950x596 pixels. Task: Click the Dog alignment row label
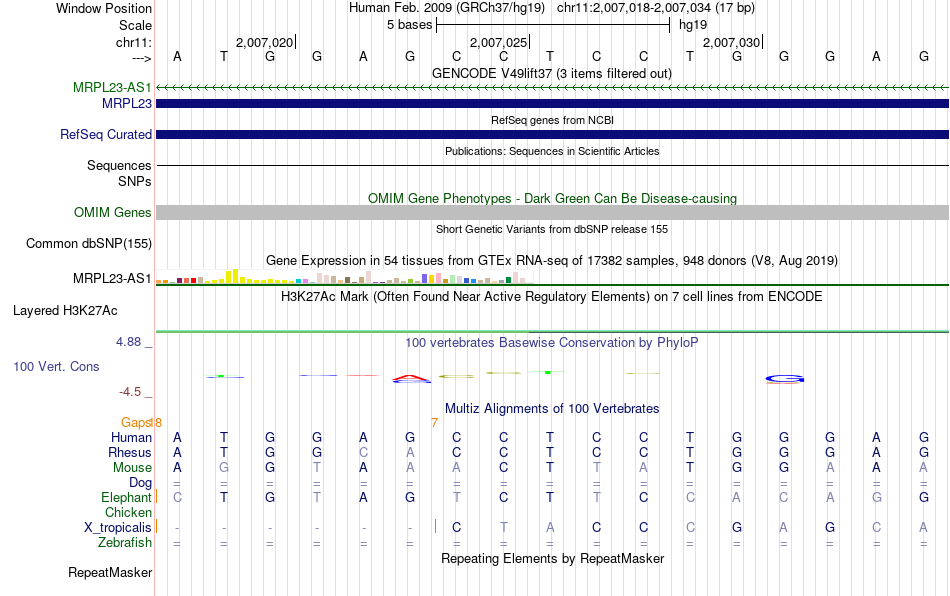(x=140, y=483)
